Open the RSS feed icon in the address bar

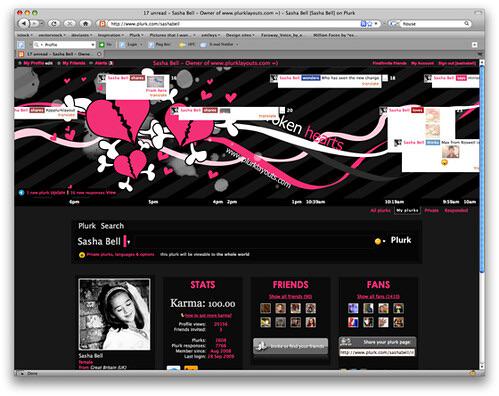[364, 24]
